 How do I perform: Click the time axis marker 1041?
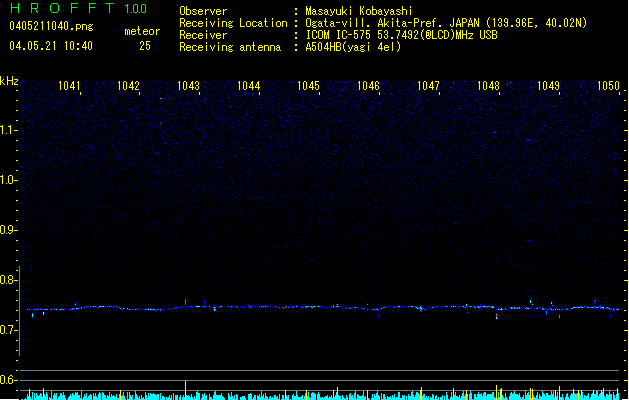click(x=69, y=86)
